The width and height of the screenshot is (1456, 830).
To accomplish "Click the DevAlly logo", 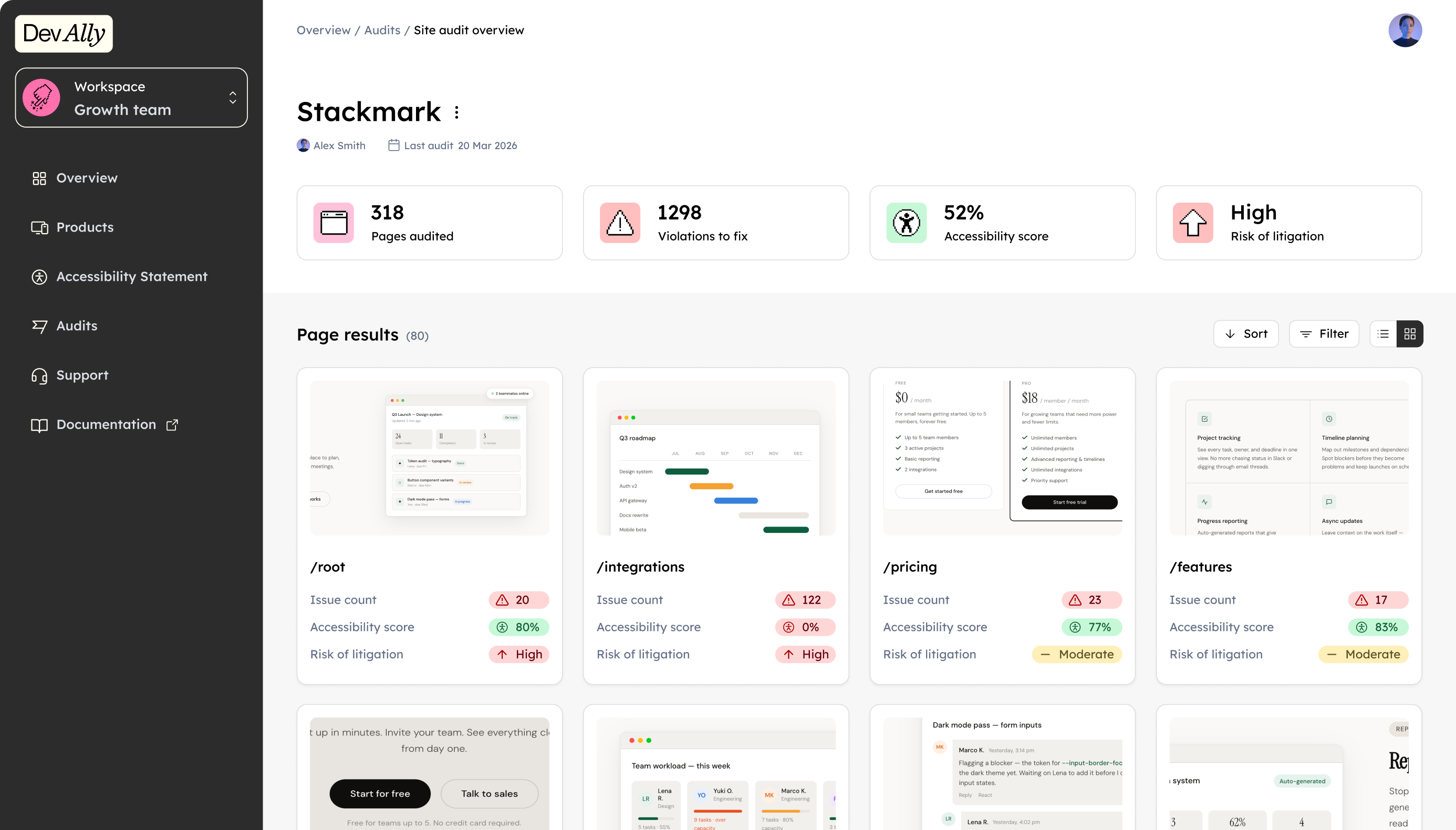I will point(64,34).
